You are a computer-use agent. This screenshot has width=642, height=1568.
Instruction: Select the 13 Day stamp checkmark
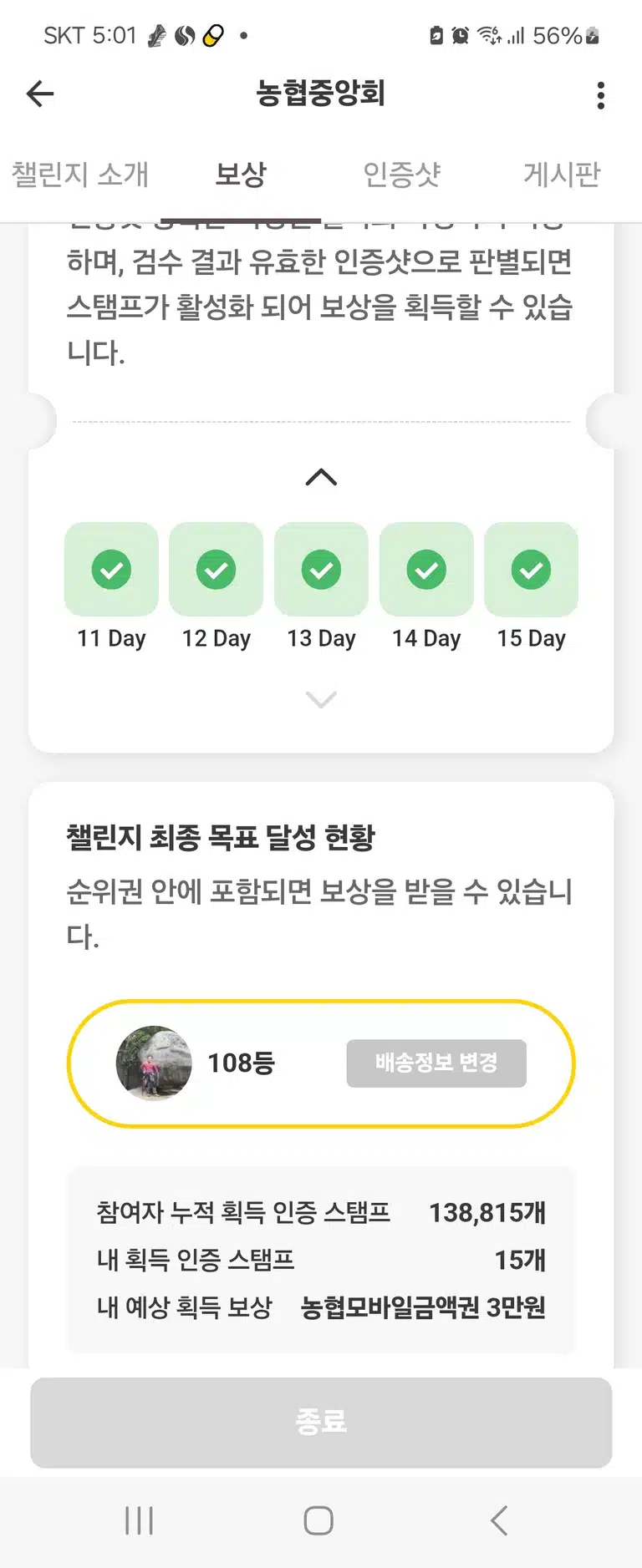pyautogui.click(x=321, y=570)
